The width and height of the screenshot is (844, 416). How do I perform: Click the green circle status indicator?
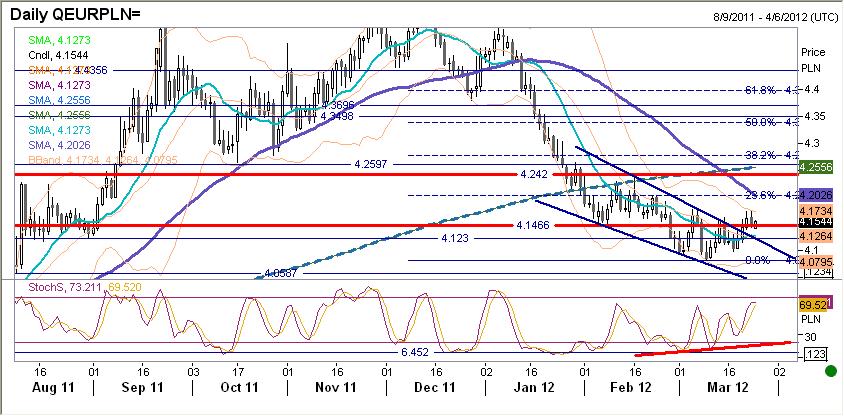[x=831, y=371]
